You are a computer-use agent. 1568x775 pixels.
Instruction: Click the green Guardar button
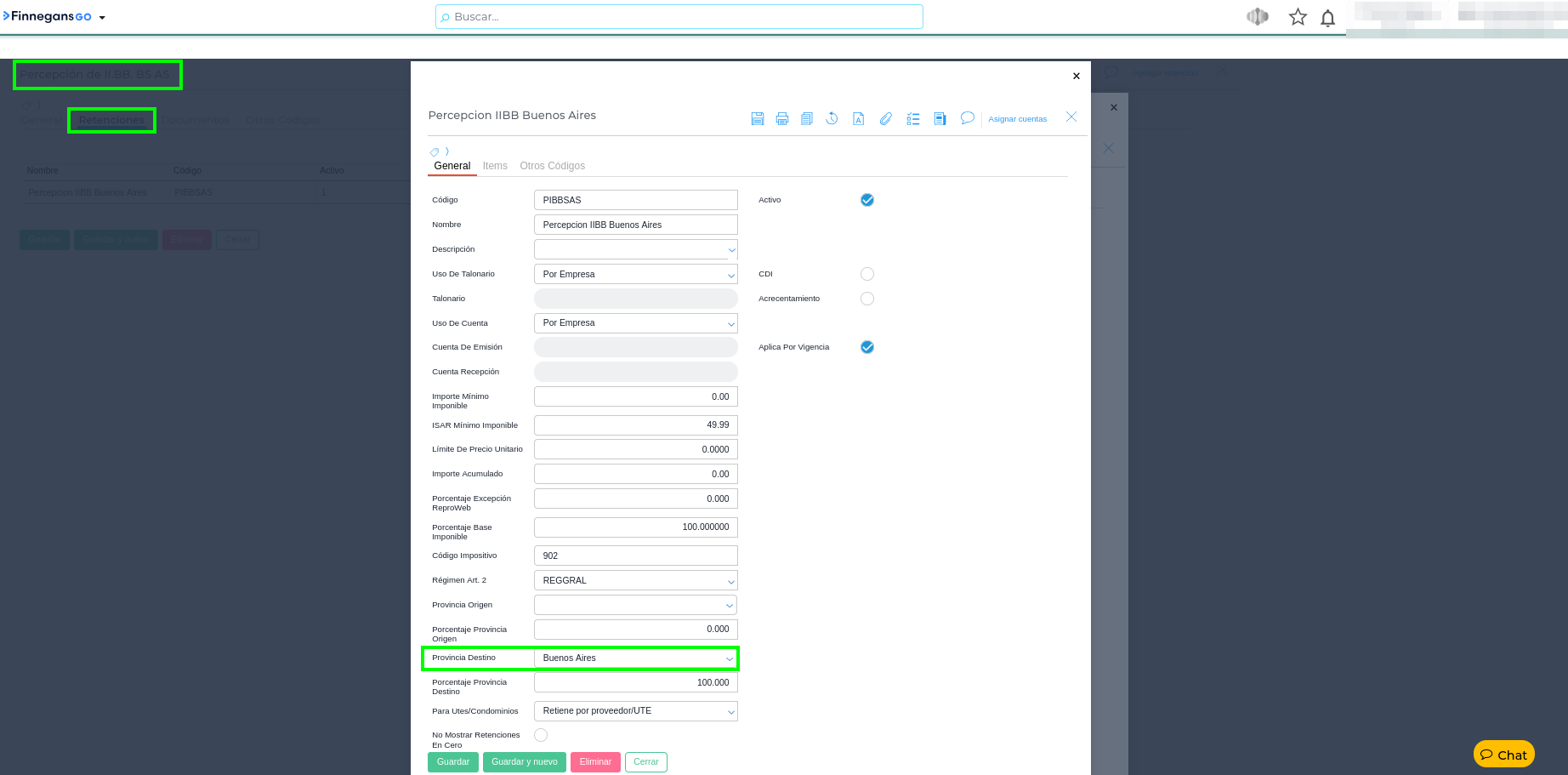(452, 762)
